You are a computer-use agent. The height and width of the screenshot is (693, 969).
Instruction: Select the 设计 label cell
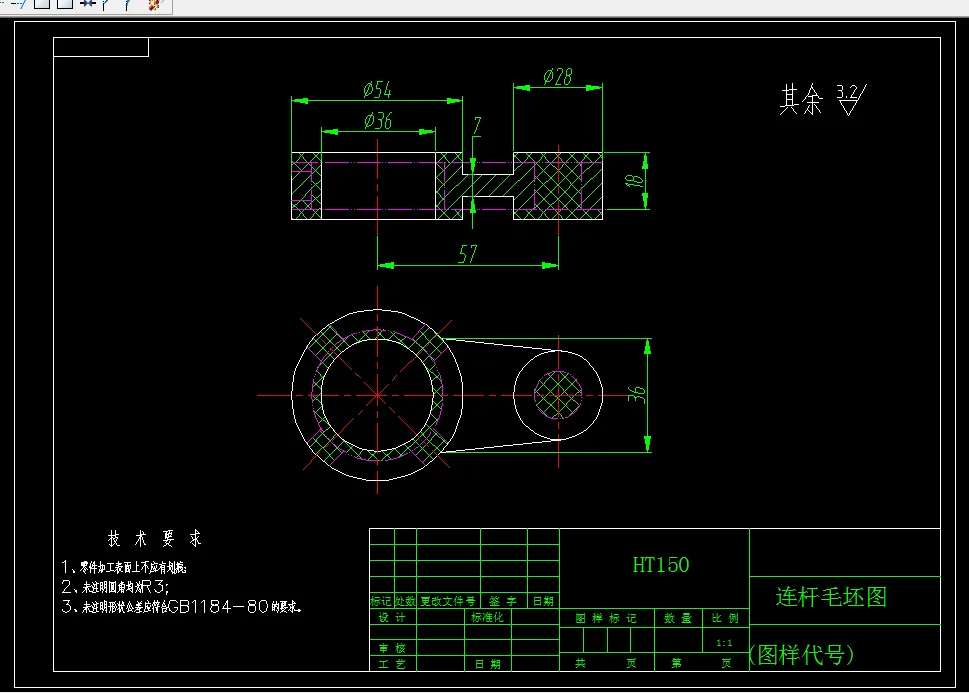coord(392,617)
